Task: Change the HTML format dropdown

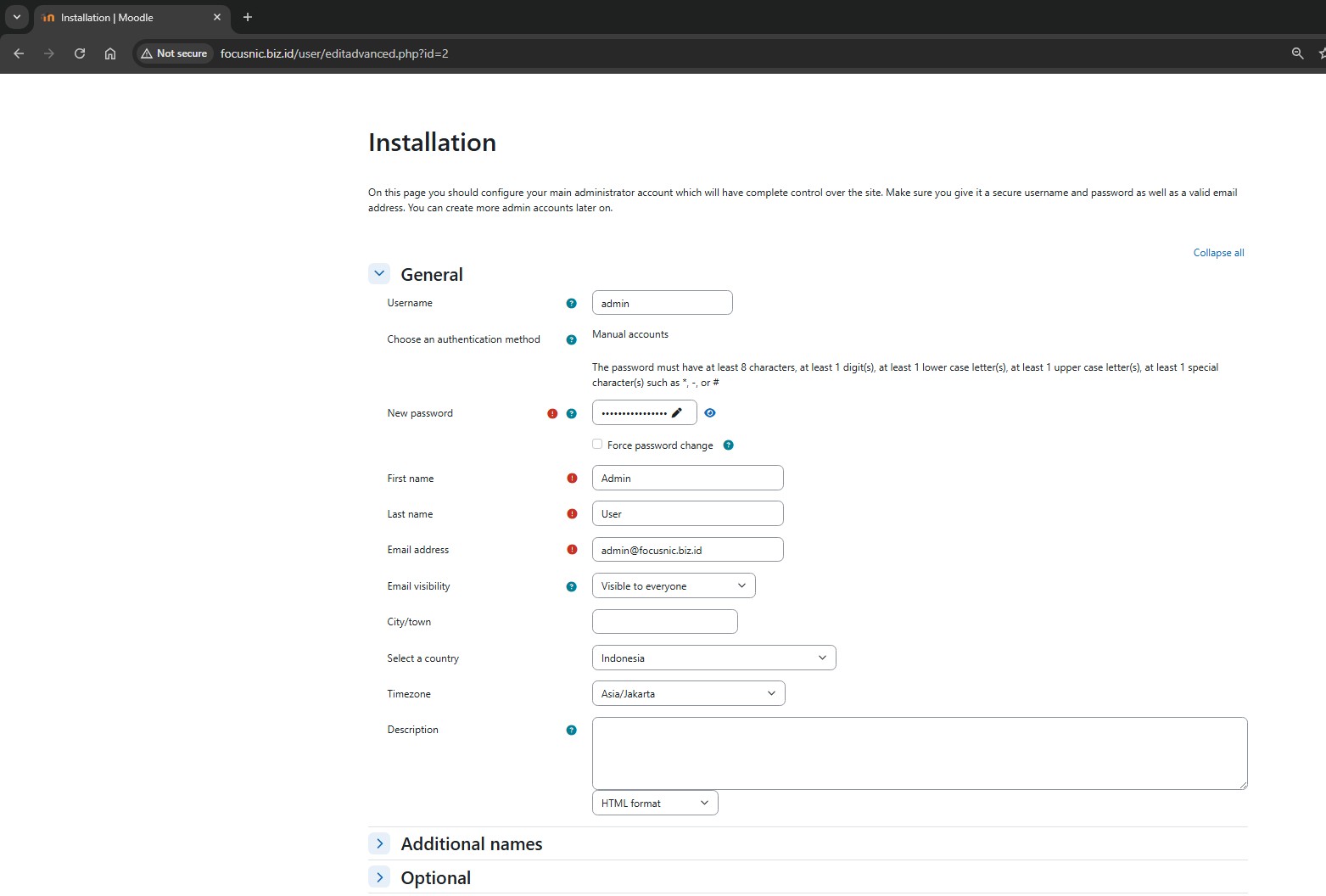Action: coord(654,804)
